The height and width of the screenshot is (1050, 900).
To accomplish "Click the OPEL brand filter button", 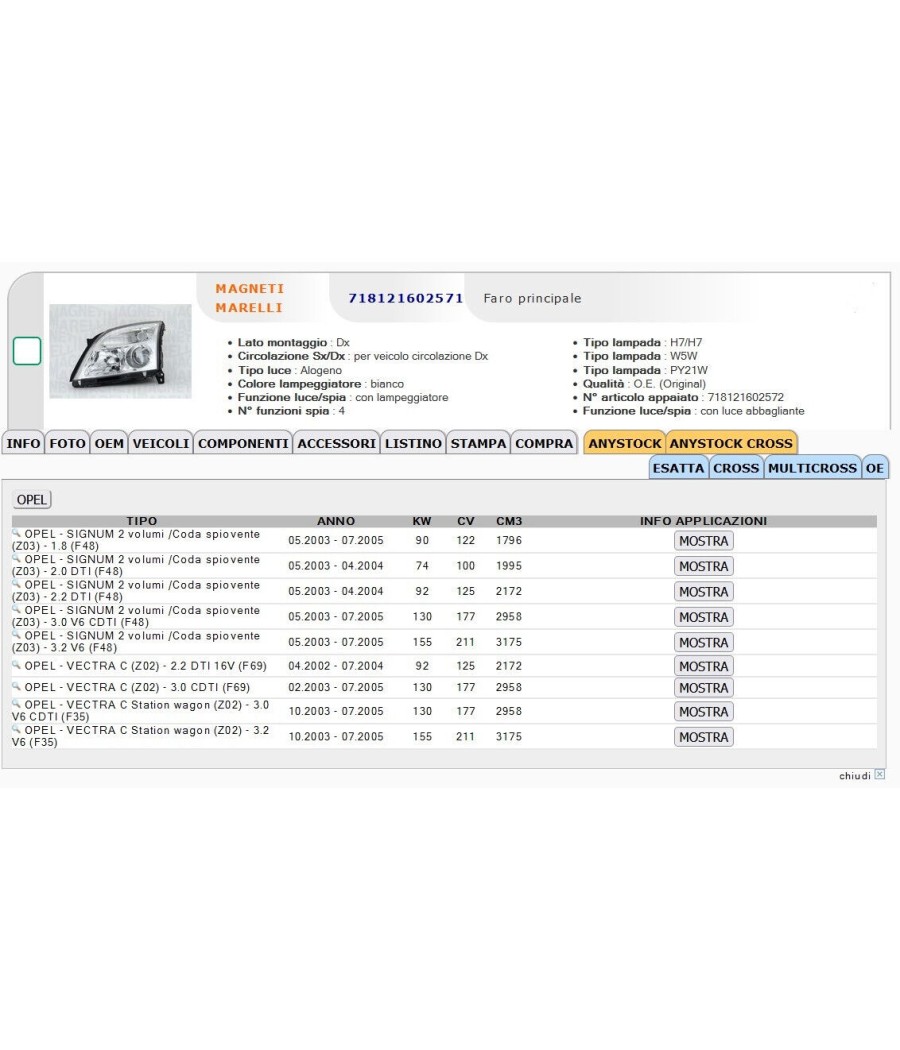I will pos(31,500).
